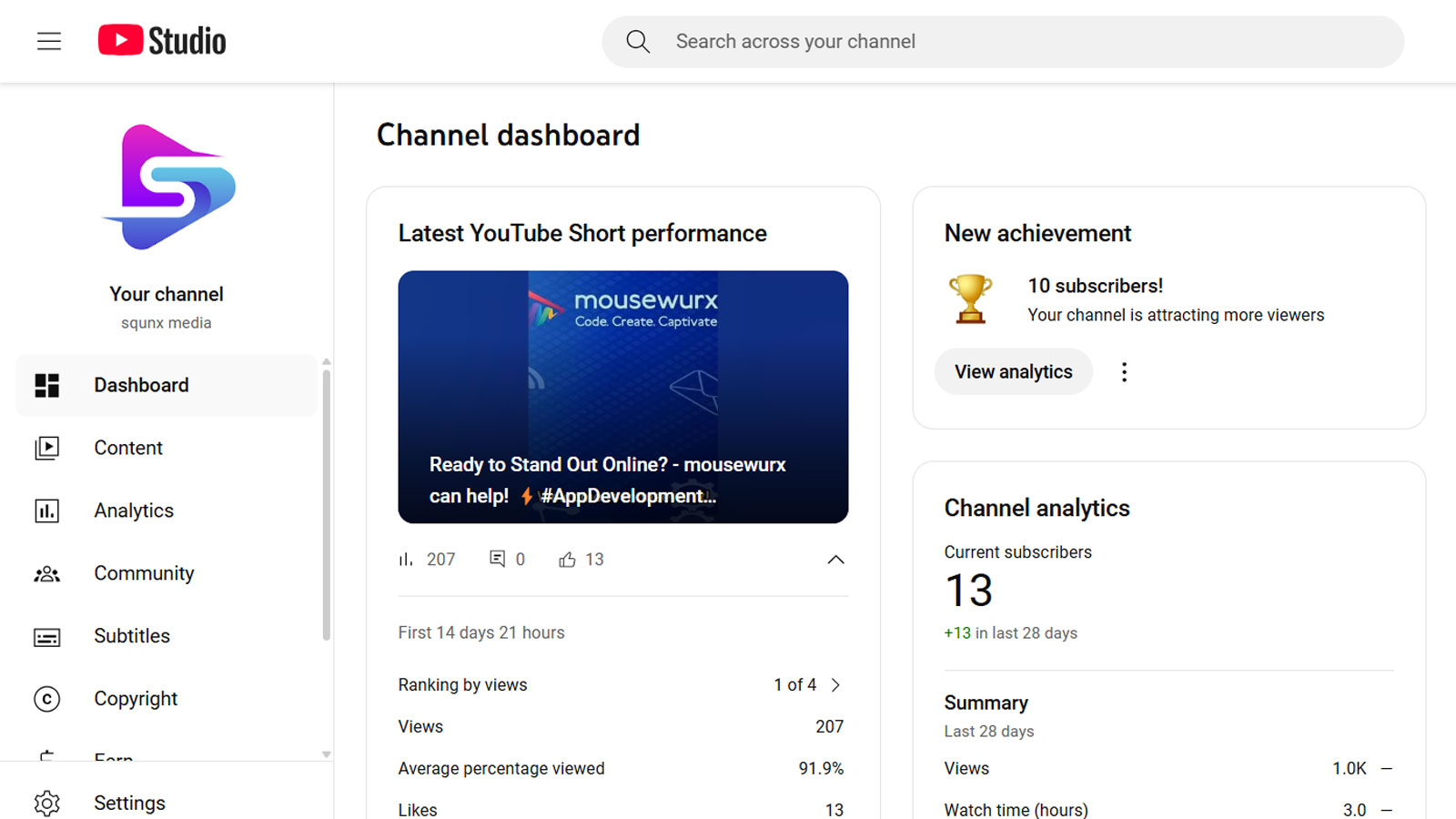Viewport: 1456px width, 819px height.
Task: Click the Channel analytics card title
Action: tap(1037, 508)
